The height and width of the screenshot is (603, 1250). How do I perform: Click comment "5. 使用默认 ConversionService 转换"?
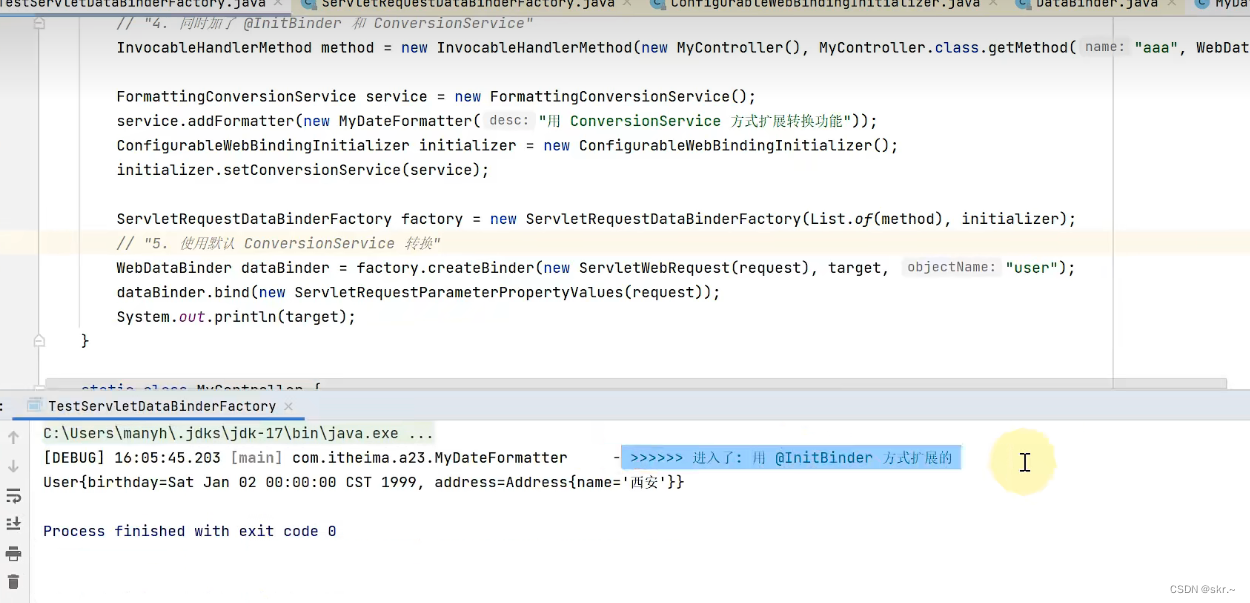pos(279,244)
